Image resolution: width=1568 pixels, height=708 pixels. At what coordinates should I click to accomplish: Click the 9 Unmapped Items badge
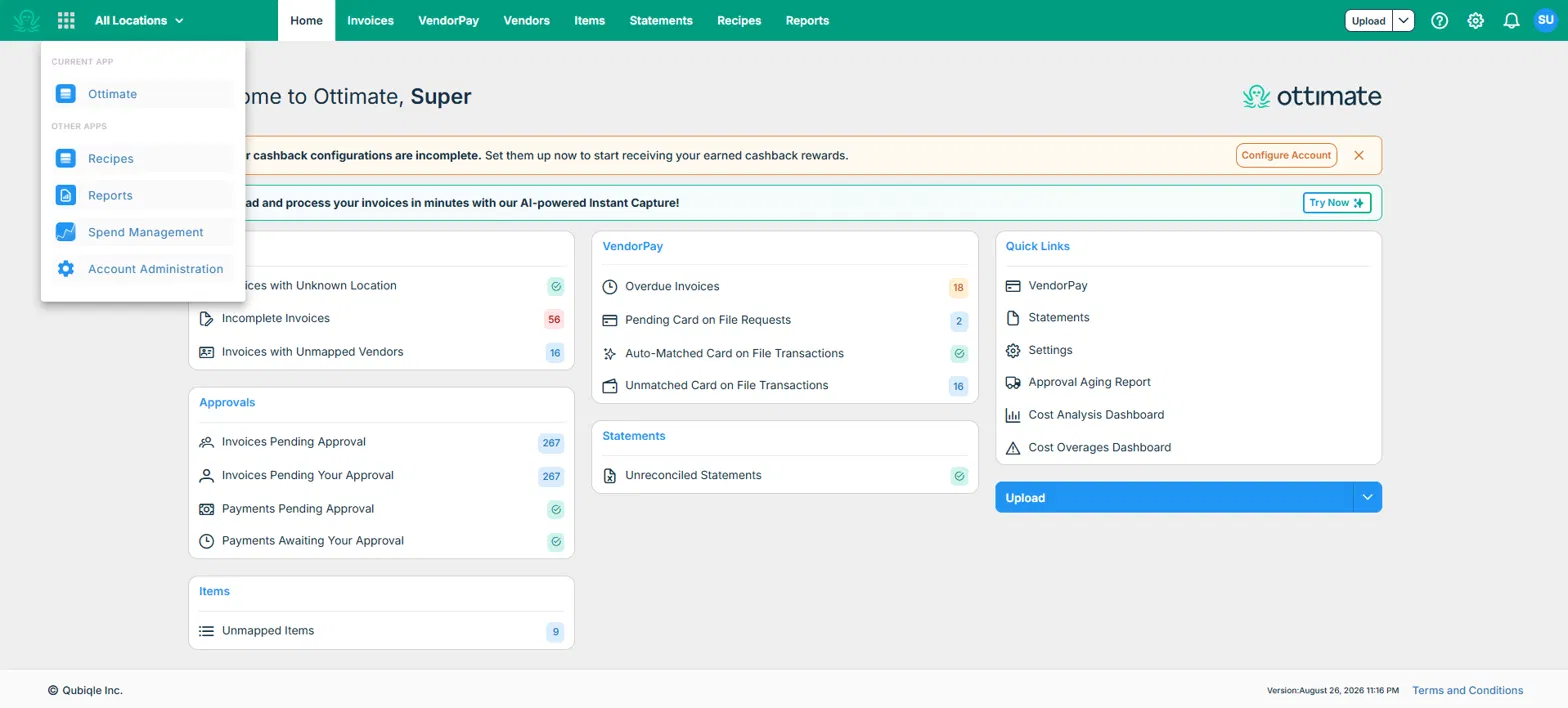555,632
